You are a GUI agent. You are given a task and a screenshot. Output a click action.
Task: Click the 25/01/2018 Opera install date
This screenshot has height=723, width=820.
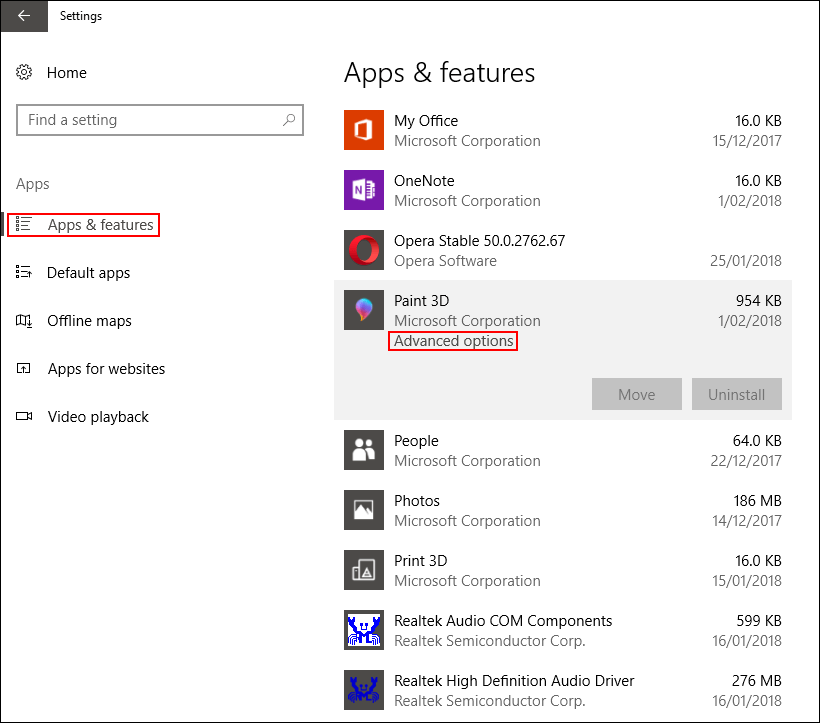point(746,261)
